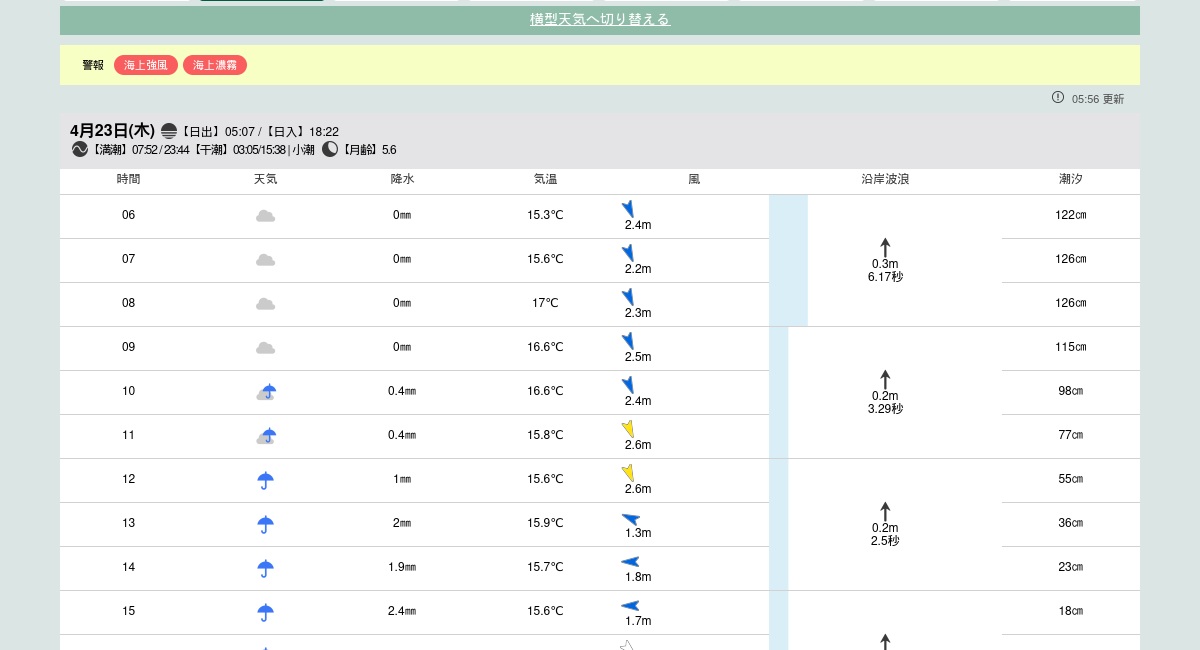Click the wind arrow above 2.5m
This screenshot has width=1200, height=650.
(x=628, y=341)
